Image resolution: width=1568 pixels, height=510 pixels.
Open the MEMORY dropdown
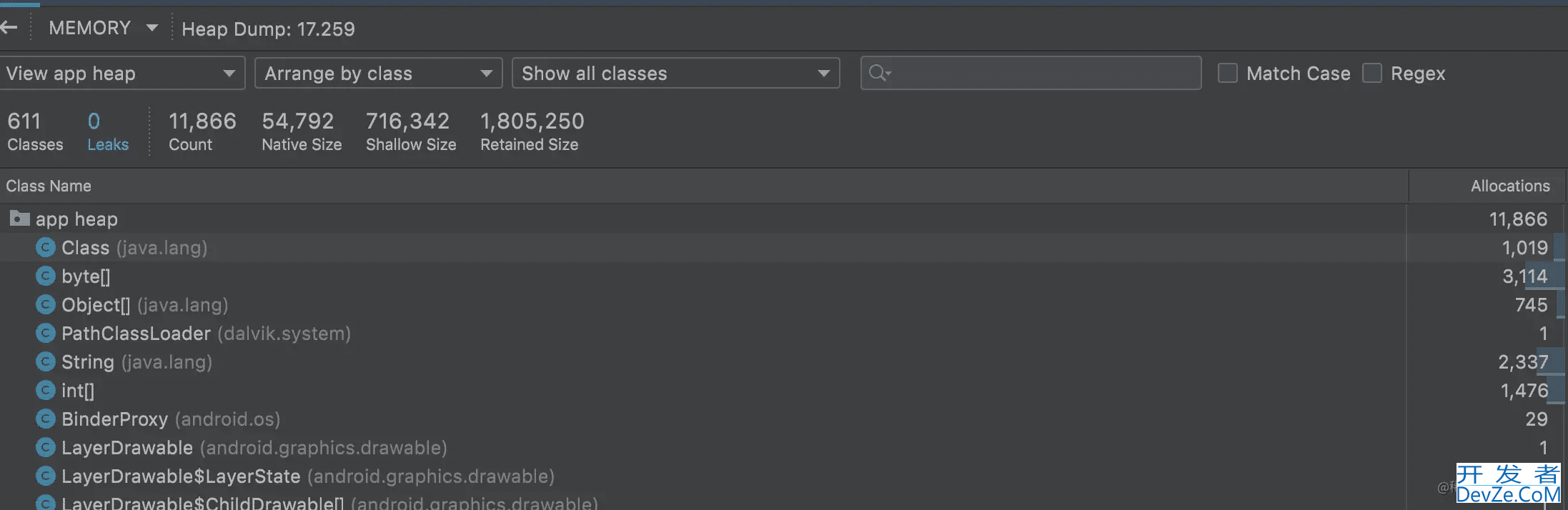(x=103, y=28)
